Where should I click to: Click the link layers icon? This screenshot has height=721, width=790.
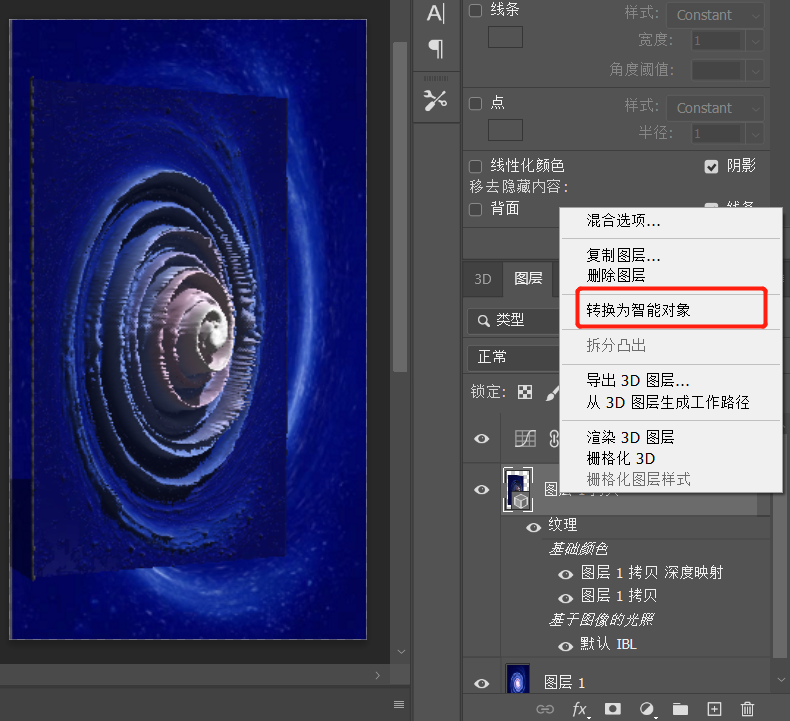pyautogui.click(x=545, y=709)
